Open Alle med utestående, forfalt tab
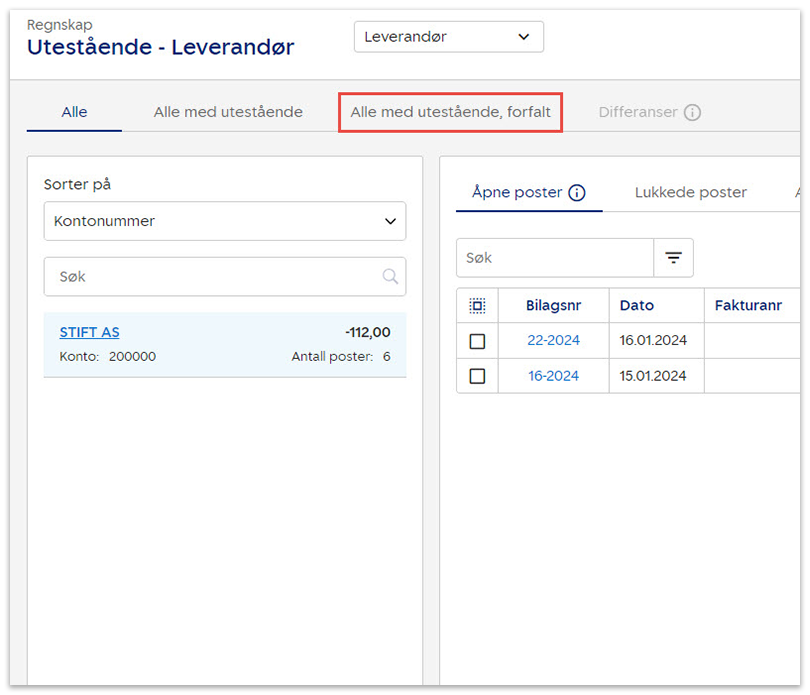 click(450, 112)
